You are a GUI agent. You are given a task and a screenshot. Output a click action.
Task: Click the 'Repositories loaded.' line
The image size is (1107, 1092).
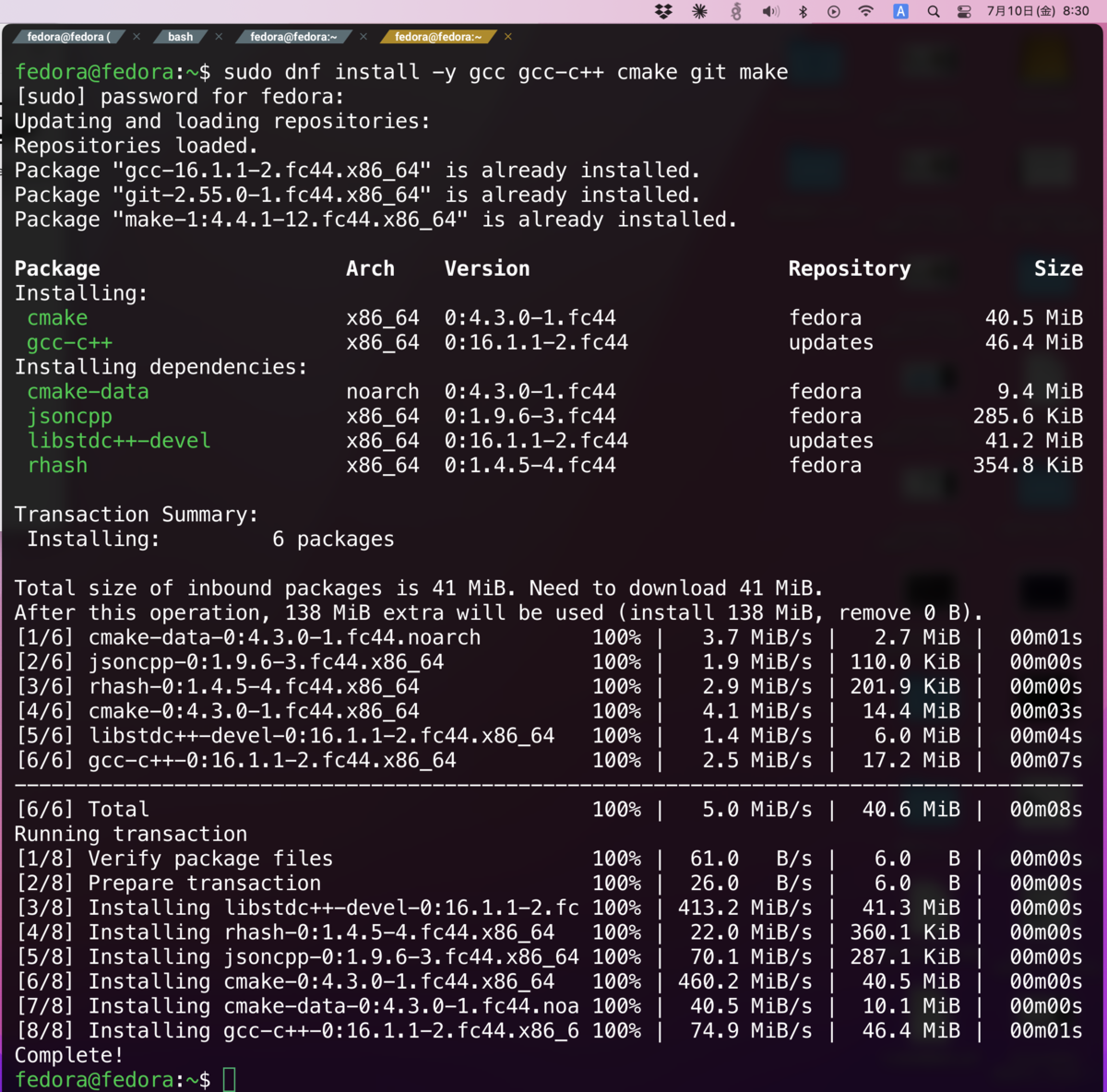pos(137,146)
